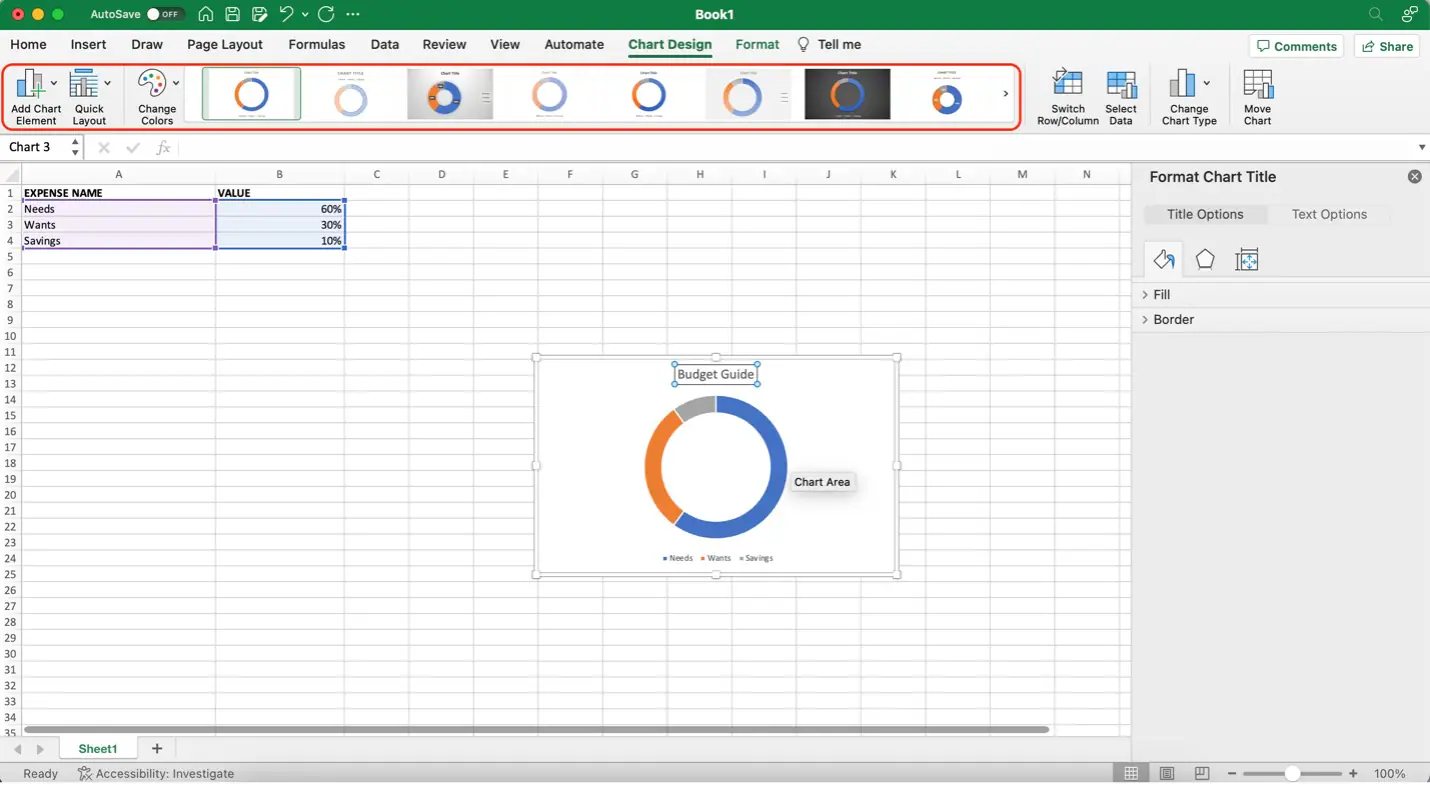Open the Quick Layout dropdown arrow
The width and height of the screenshot is (1430, 785).
tap(107, 83)
